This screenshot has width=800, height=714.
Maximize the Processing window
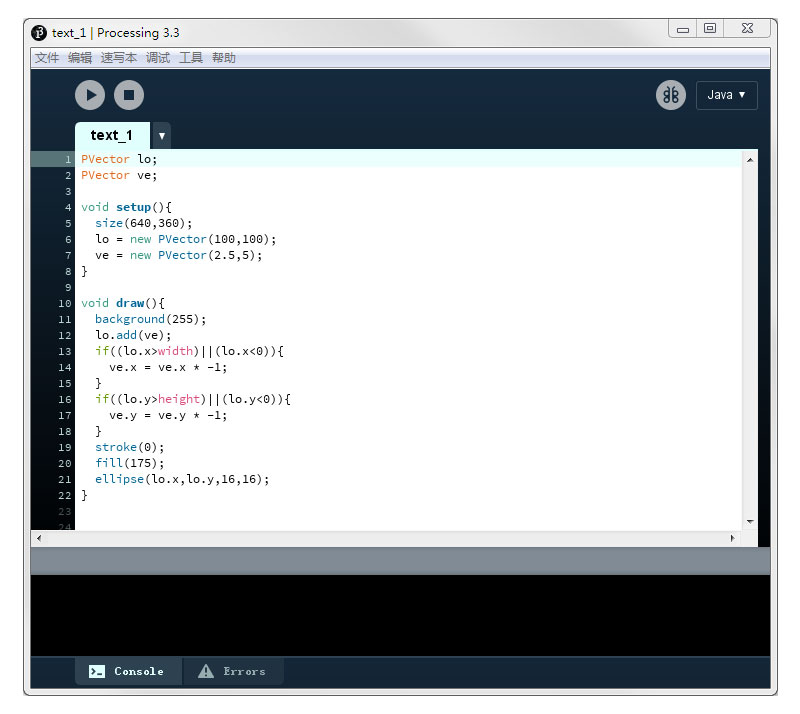pyautogui.click(x=710, y=29)
